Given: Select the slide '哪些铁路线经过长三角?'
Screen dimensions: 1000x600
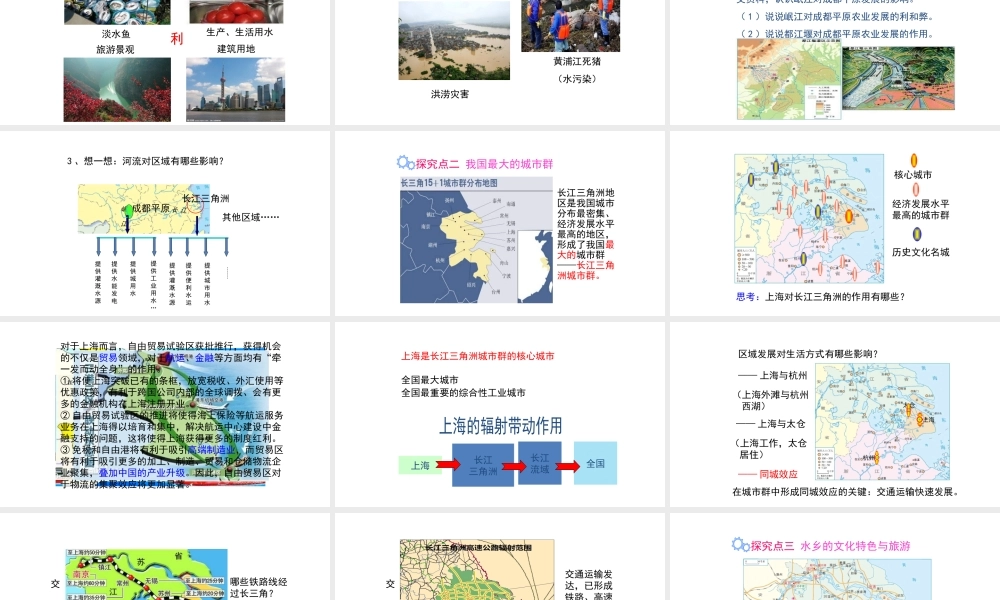Looking at the screenshot, I should (165, 557).
